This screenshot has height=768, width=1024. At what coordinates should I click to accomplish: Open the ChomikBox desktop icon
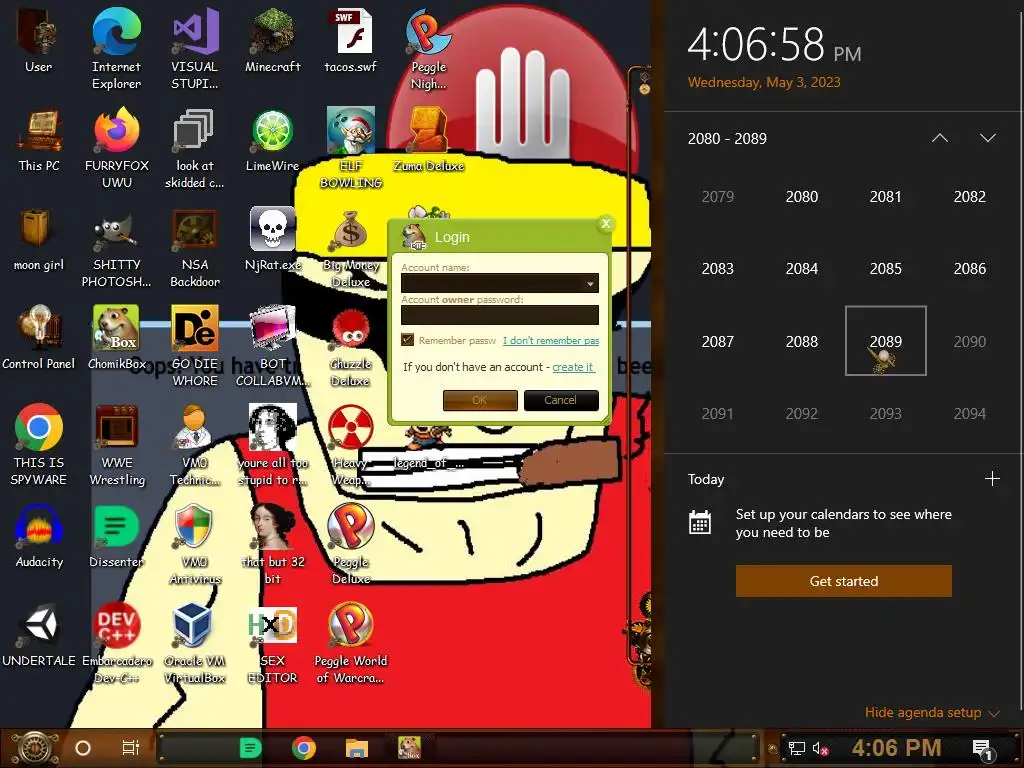(116, 338)
